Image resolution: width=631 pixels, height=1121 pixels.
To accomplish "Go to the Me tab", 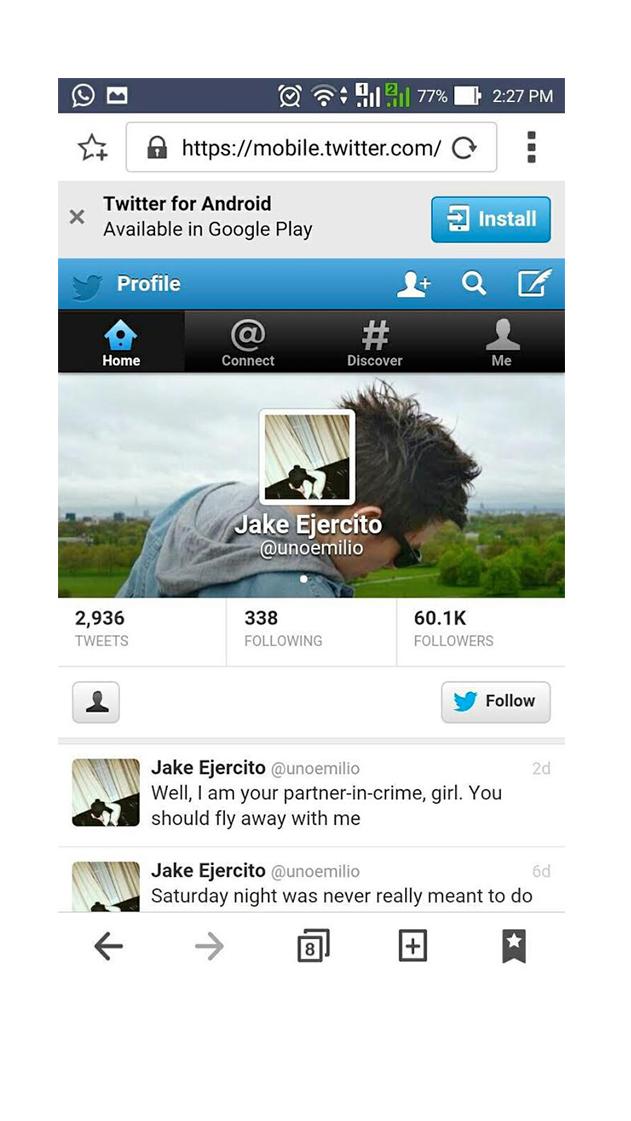I will tap(502, 342).
